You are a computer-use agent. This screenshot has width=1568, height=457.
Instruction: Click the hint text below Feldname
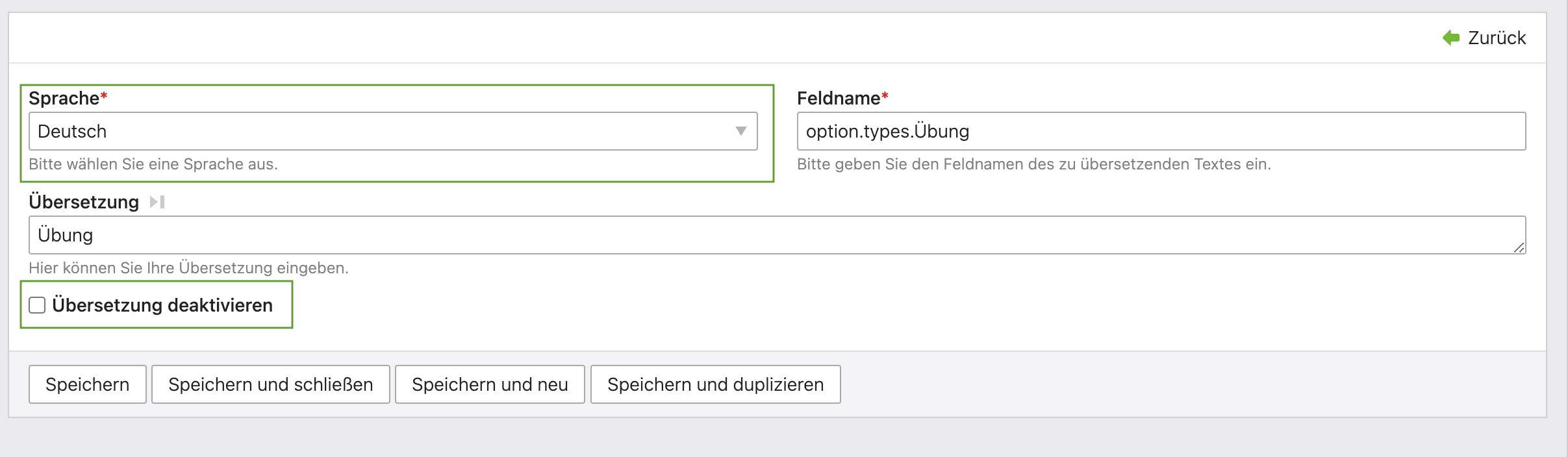coord(1033,164)
